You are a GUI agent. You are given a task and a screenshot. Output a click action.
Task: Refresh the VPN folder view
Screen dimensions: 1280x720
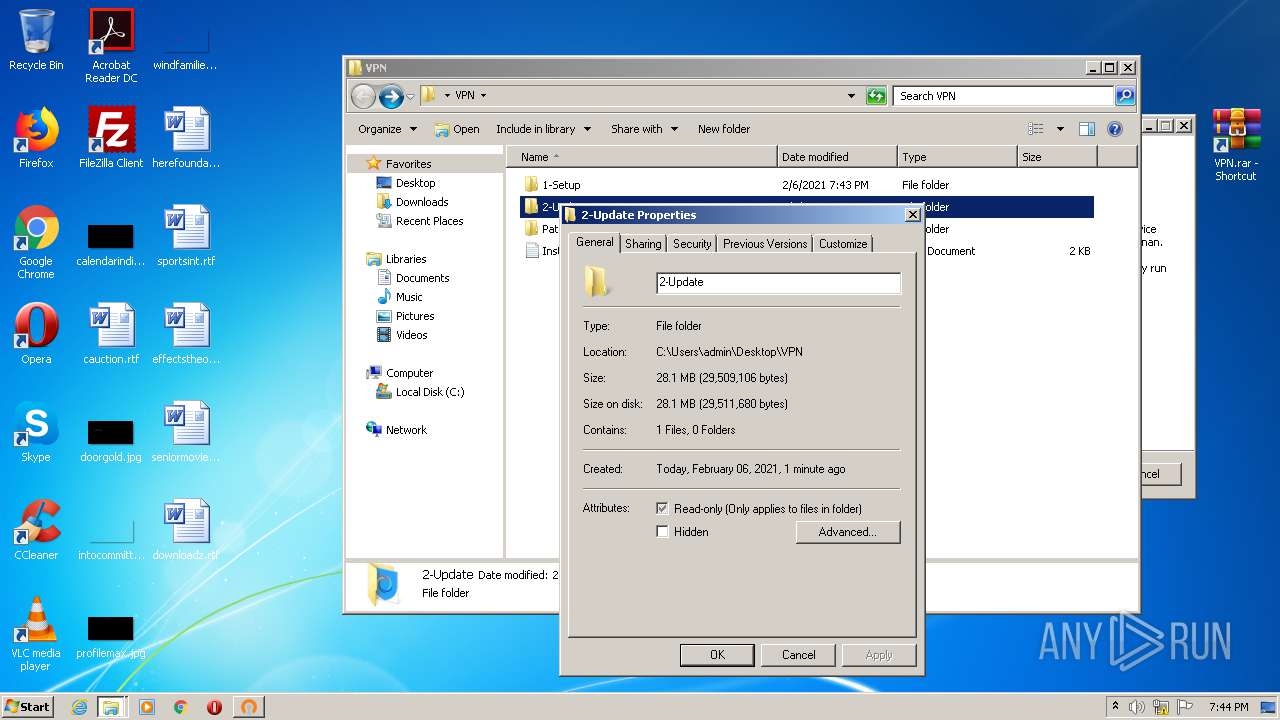pyautogui.click(x=876, y=96)
